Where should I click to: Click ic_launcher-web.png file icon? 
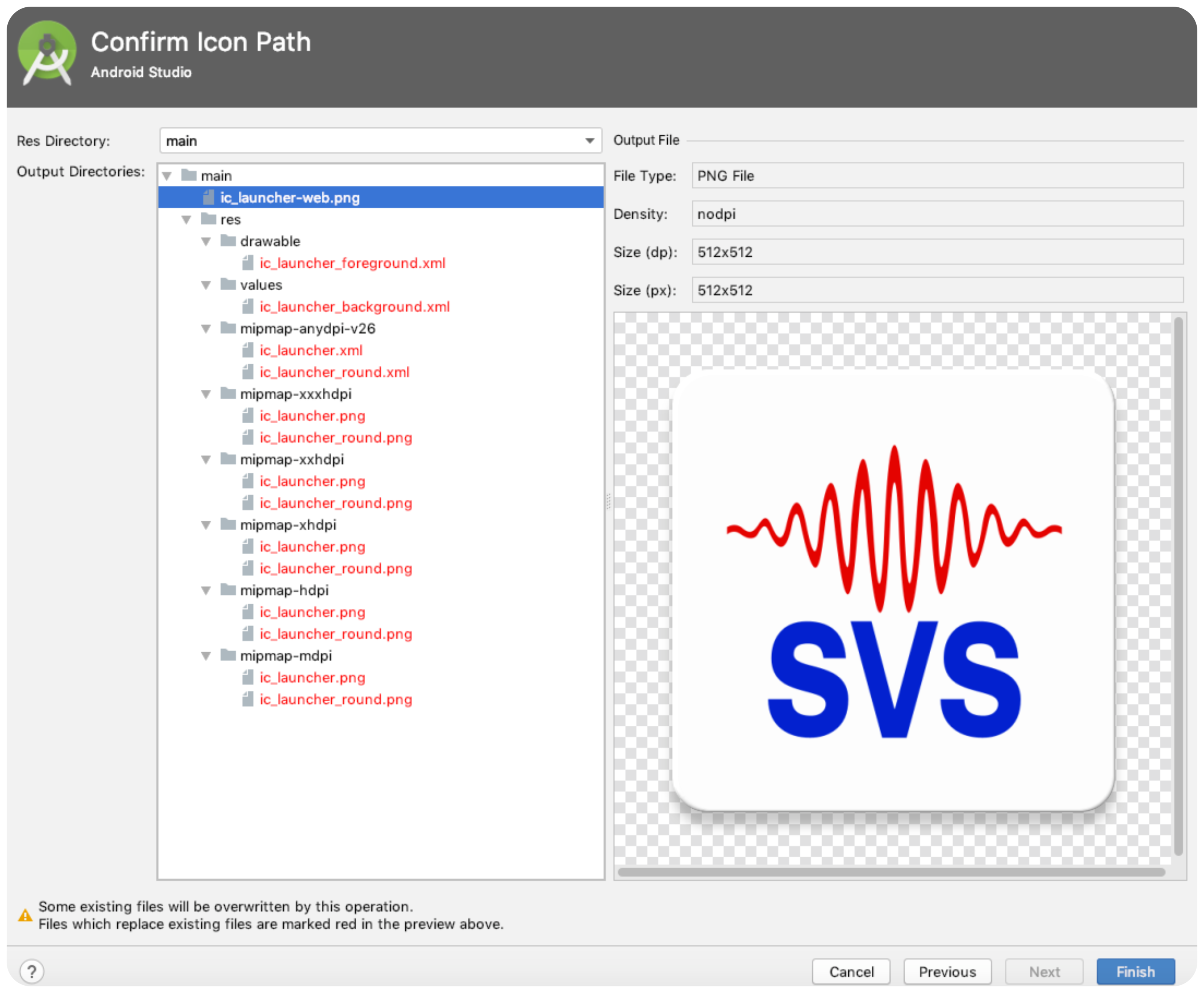click(209, 198)
